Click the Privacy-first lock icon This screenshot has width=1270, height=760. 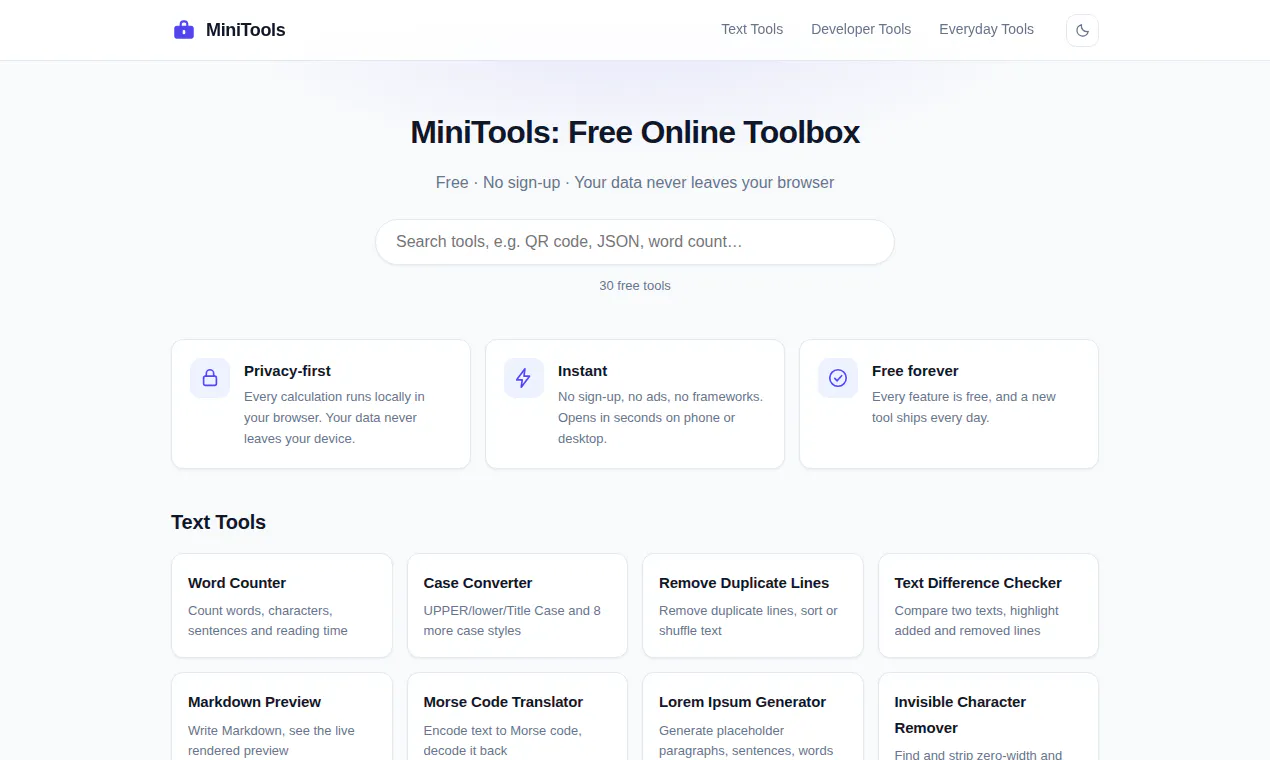(x=210, y=378)
